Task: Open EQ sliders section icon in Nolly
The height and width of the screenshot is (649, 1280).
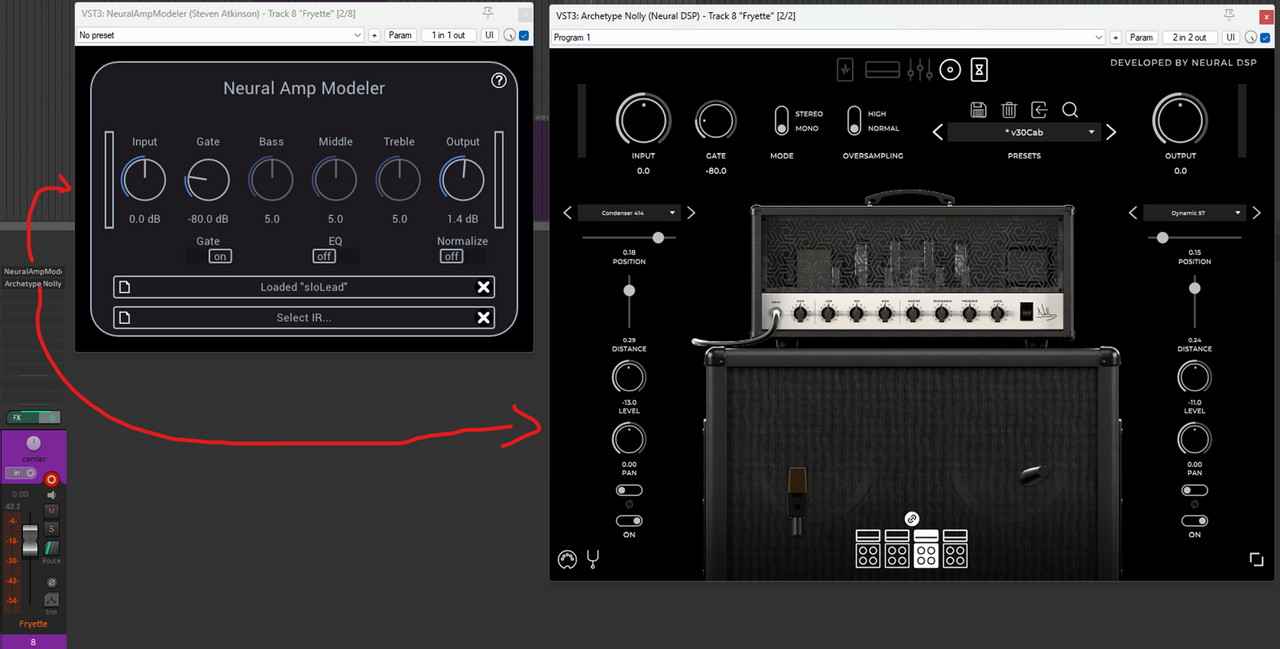Action: click(919, 70)
